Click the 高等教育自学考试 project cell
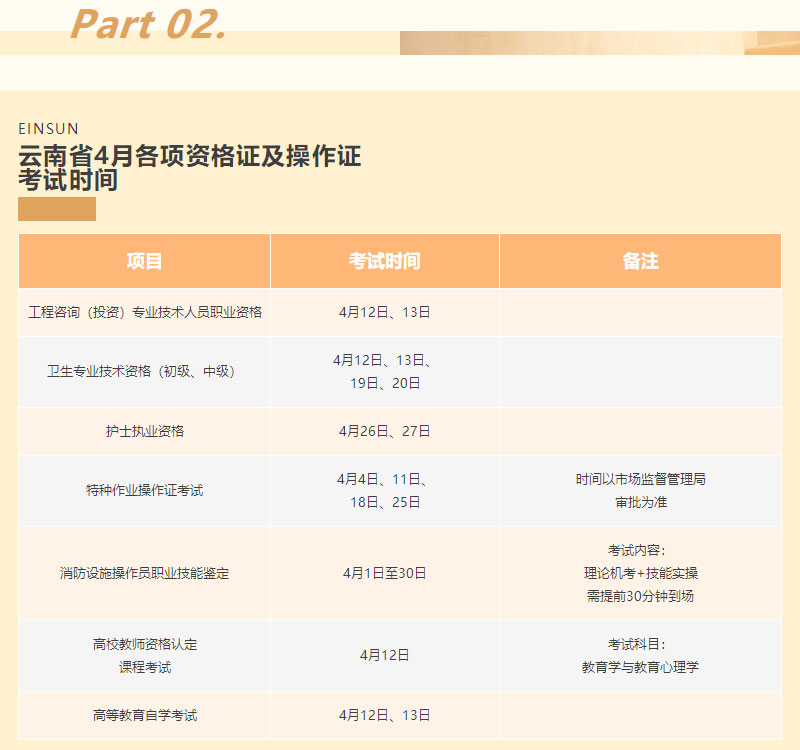 pyautogui.click(x=144, y=715)
